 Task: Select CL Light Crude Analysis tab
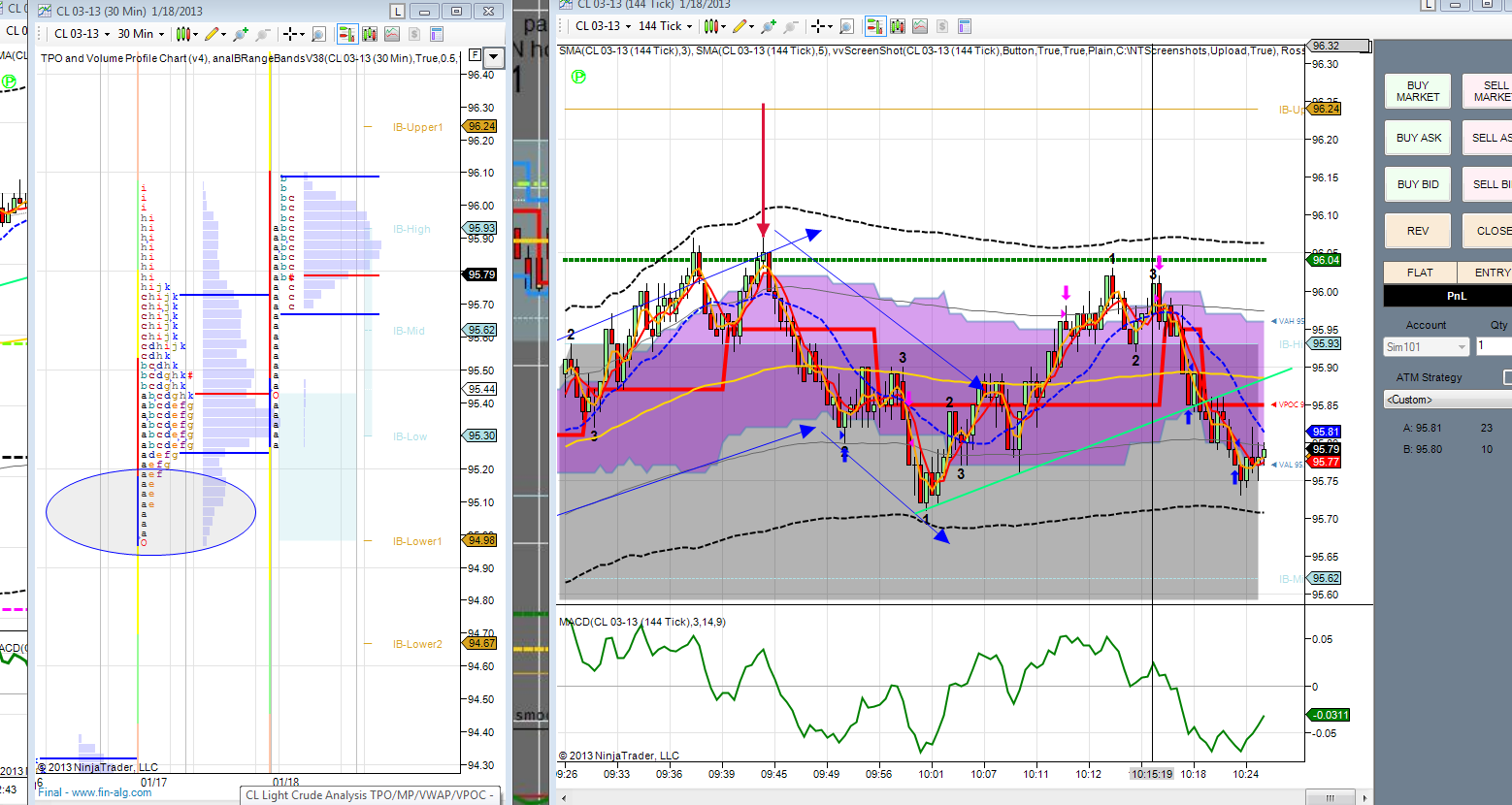[x=370, y=795]
